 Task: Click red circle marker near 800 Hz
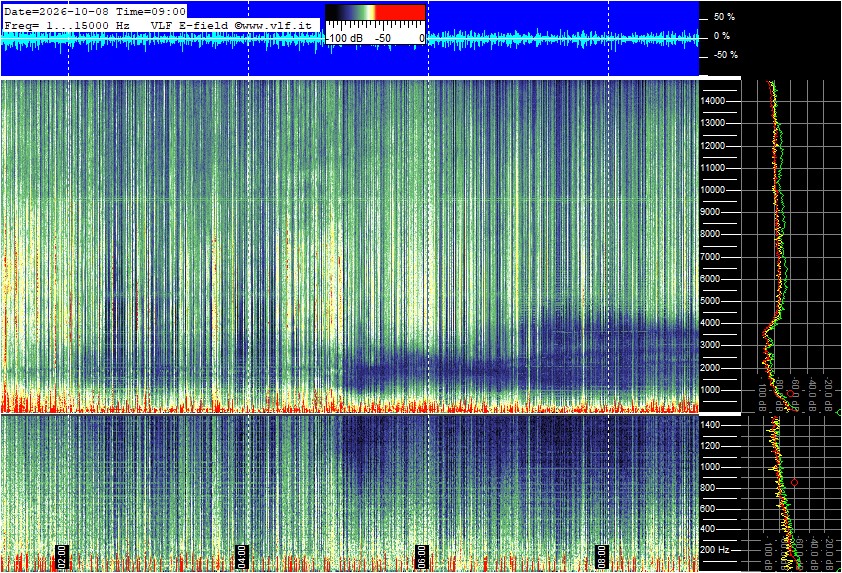pyautogui.click(x=795, y=483)
